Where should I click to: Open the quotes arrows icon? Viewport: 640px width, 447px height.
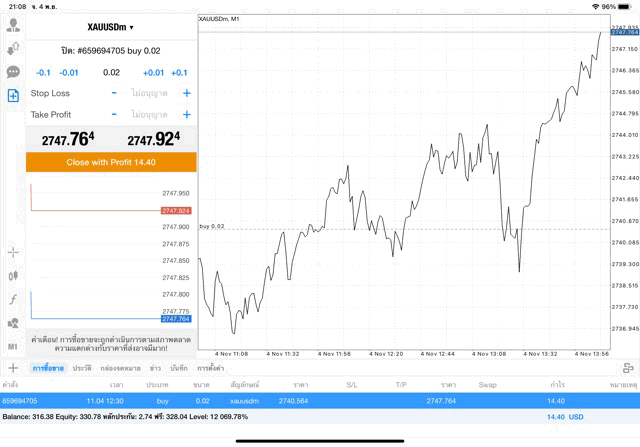13,48
